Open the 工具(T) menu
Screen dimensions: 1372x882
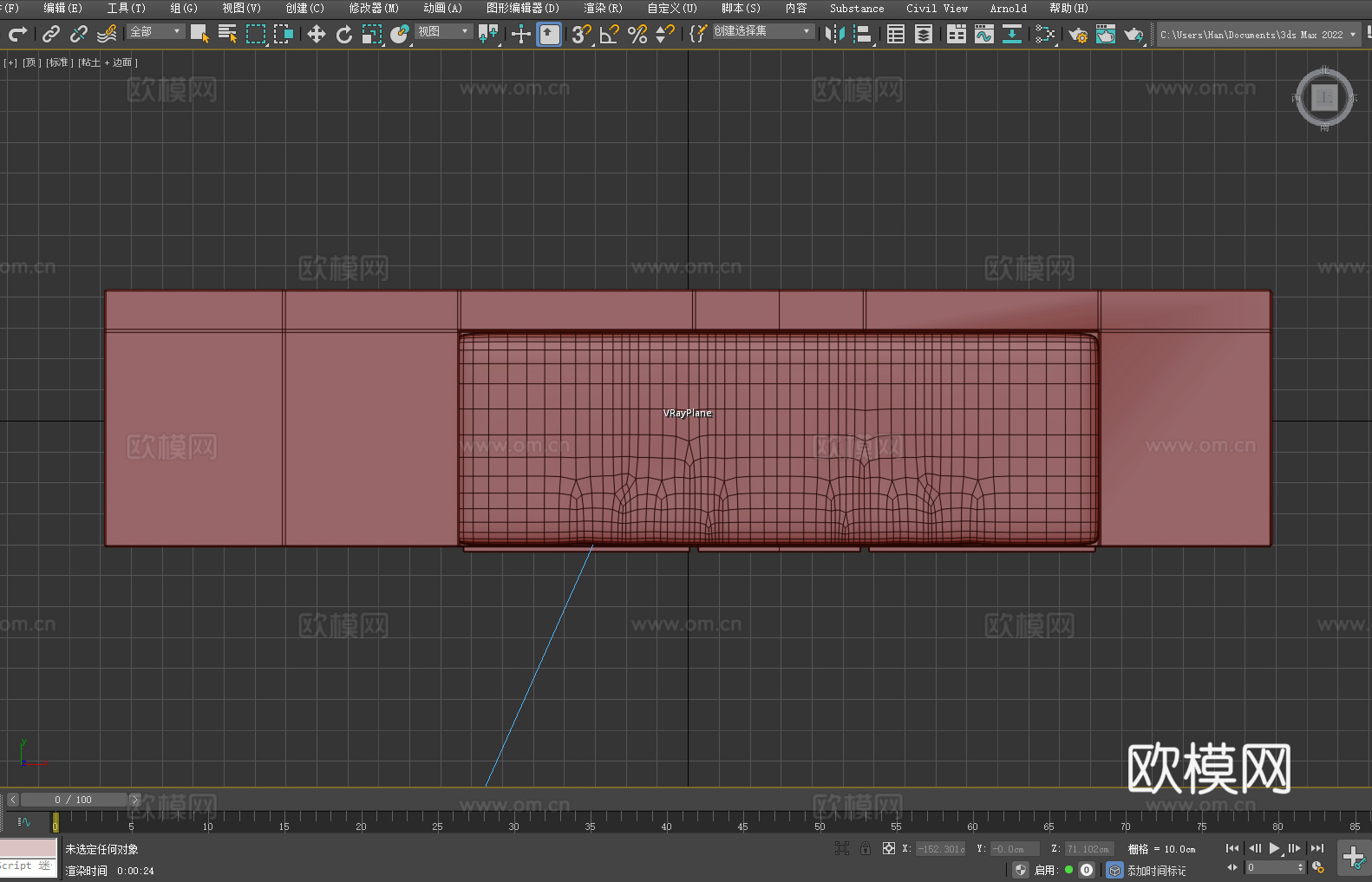pos(126,8)
